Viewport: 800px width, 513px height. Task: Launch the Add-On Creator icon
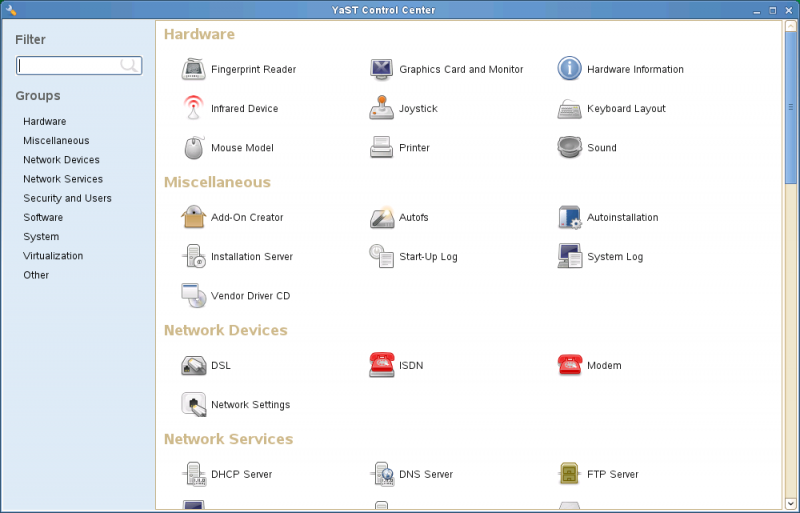pos(194,217)
